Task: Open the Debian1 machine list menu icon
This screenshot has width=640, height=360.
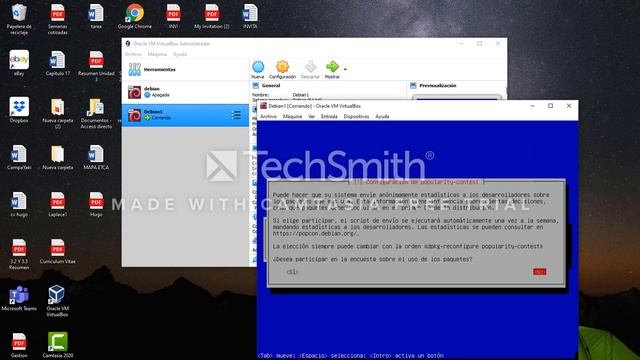Action: [236, 115]
